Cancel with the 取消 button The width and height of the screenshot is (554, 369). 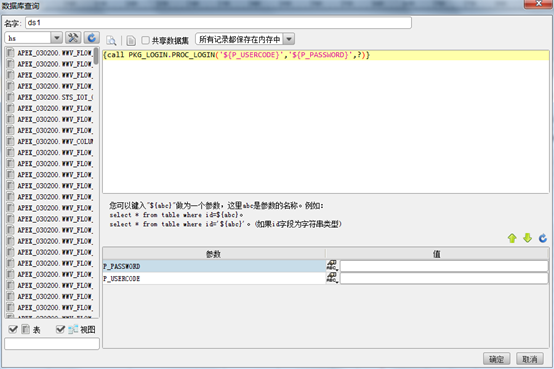click(x=530, y=359)
